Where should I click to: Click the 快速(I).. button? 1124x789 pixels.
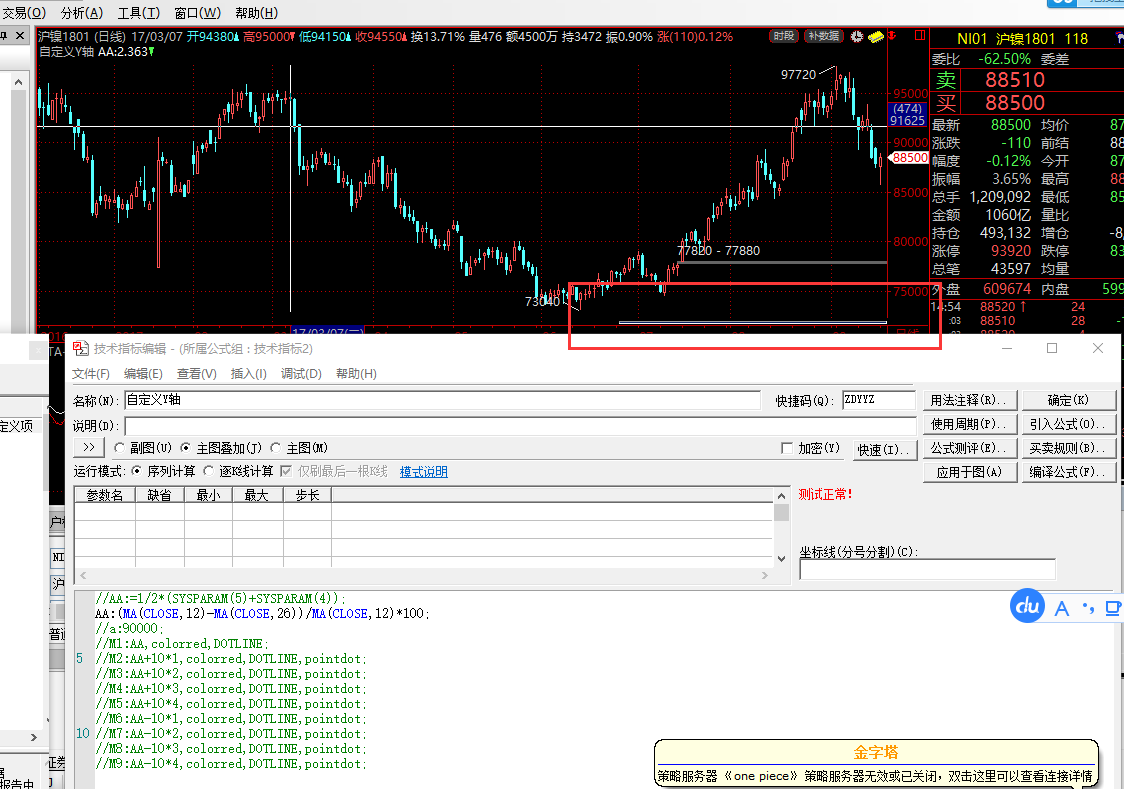pyautogui.click(x=885, y=449)
